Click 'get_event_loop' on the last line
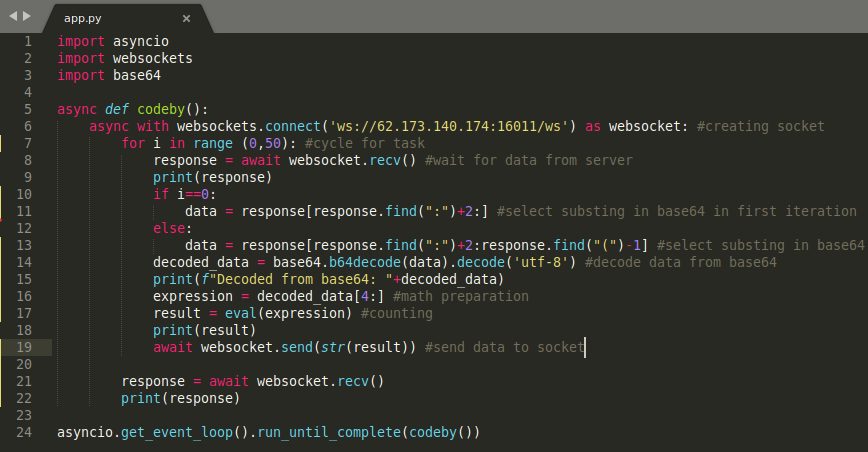Viewport: 868px width, 452px height. [x=177, y=433]
